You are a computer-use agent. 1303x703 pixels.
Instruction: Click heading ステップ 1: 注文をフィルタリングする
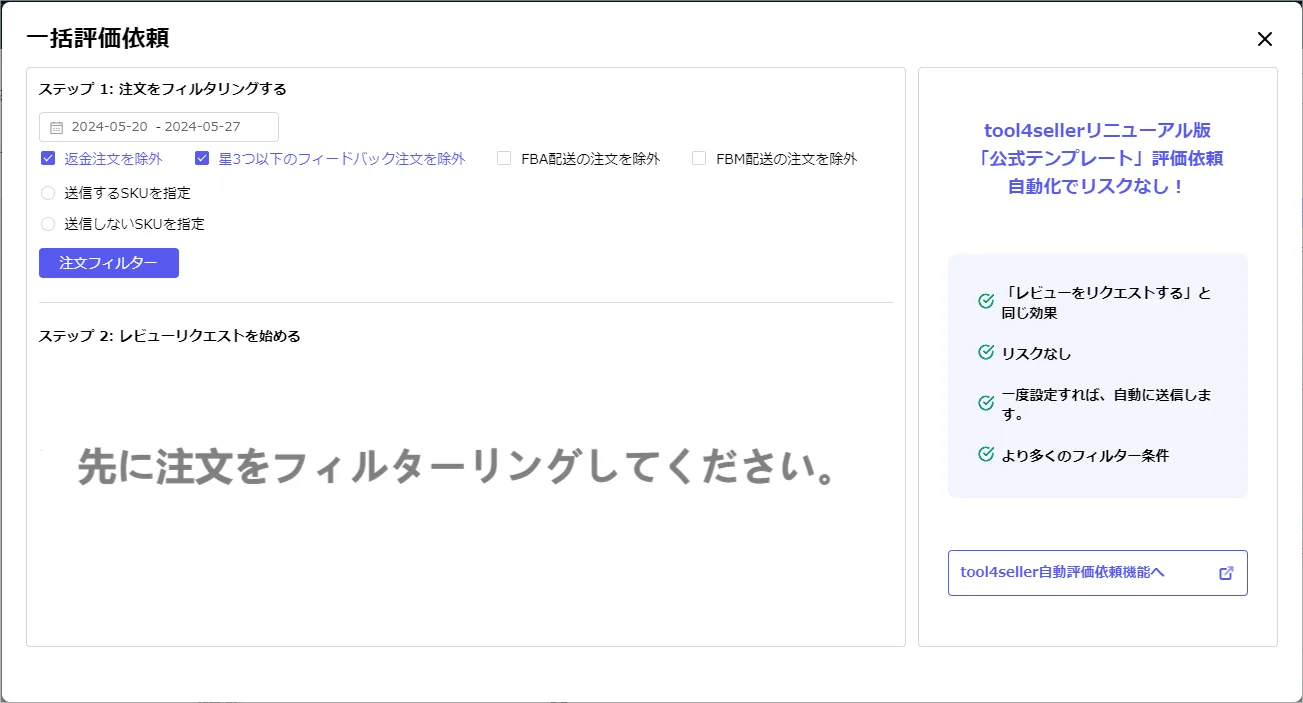(163, 89)
